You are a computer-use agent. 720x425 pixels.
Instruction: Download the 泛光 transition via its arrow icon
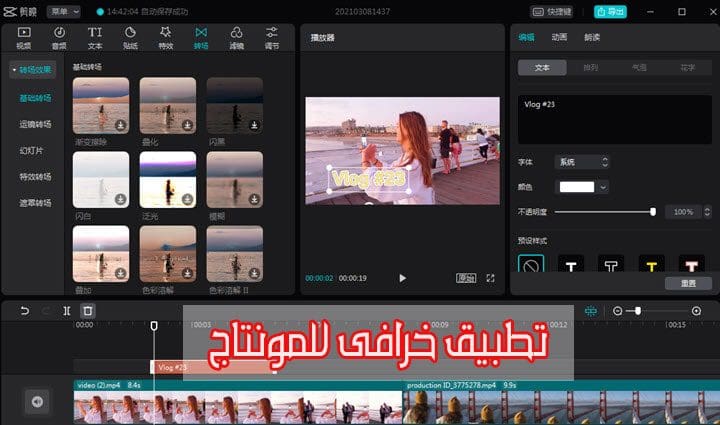pyautogui.click(x=187, y=199)
